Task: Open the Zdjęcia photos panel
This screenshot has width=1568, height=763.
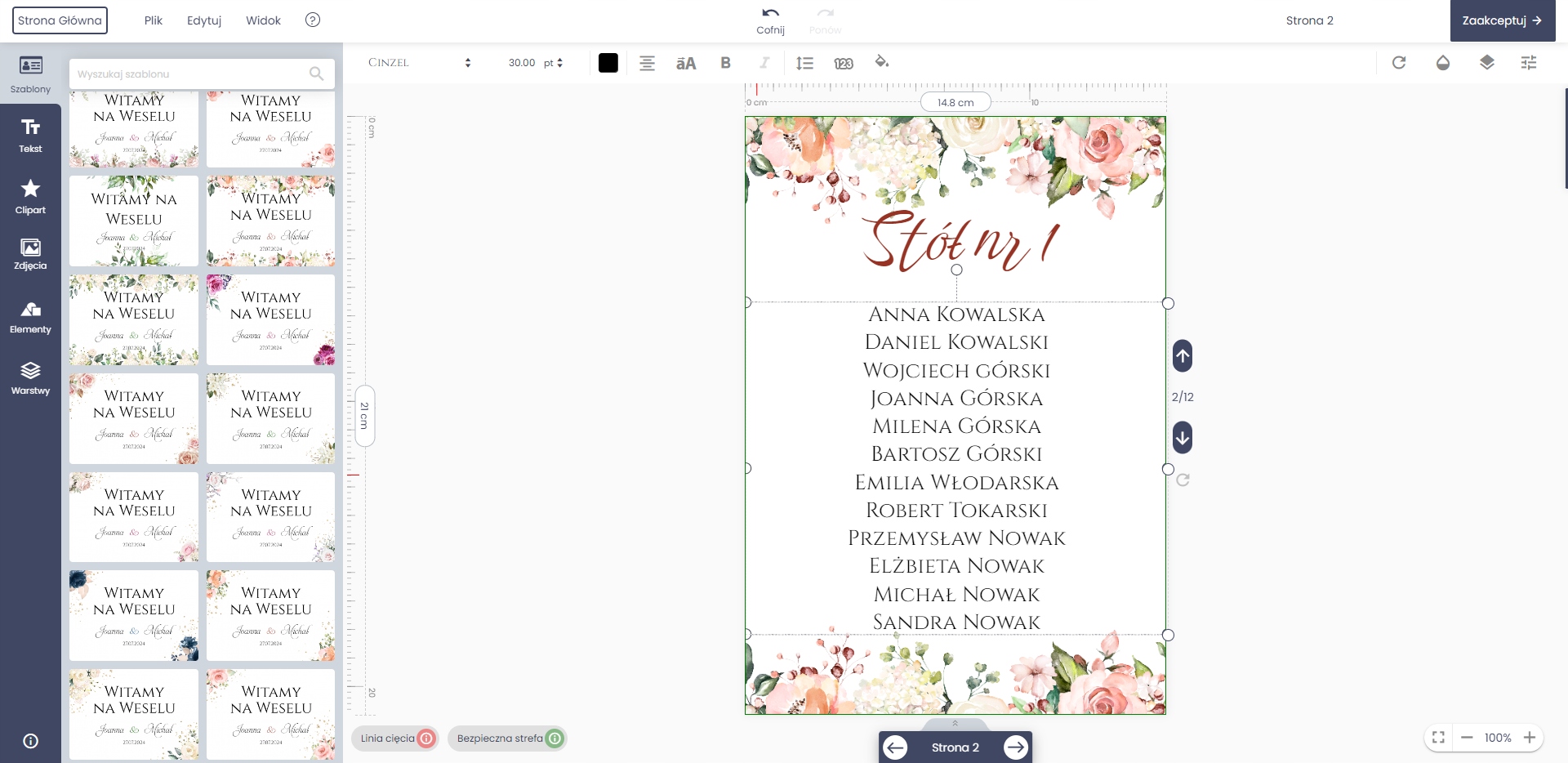Action: [30, 254]
